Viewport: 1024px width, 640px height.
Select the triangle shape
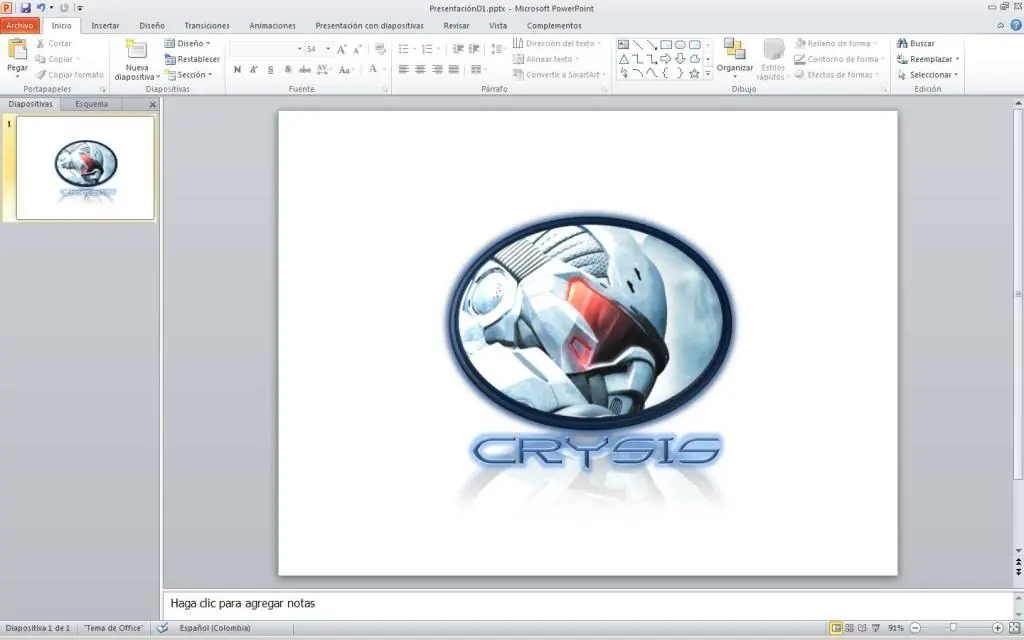pyautogui.click(x=623, y=59)
